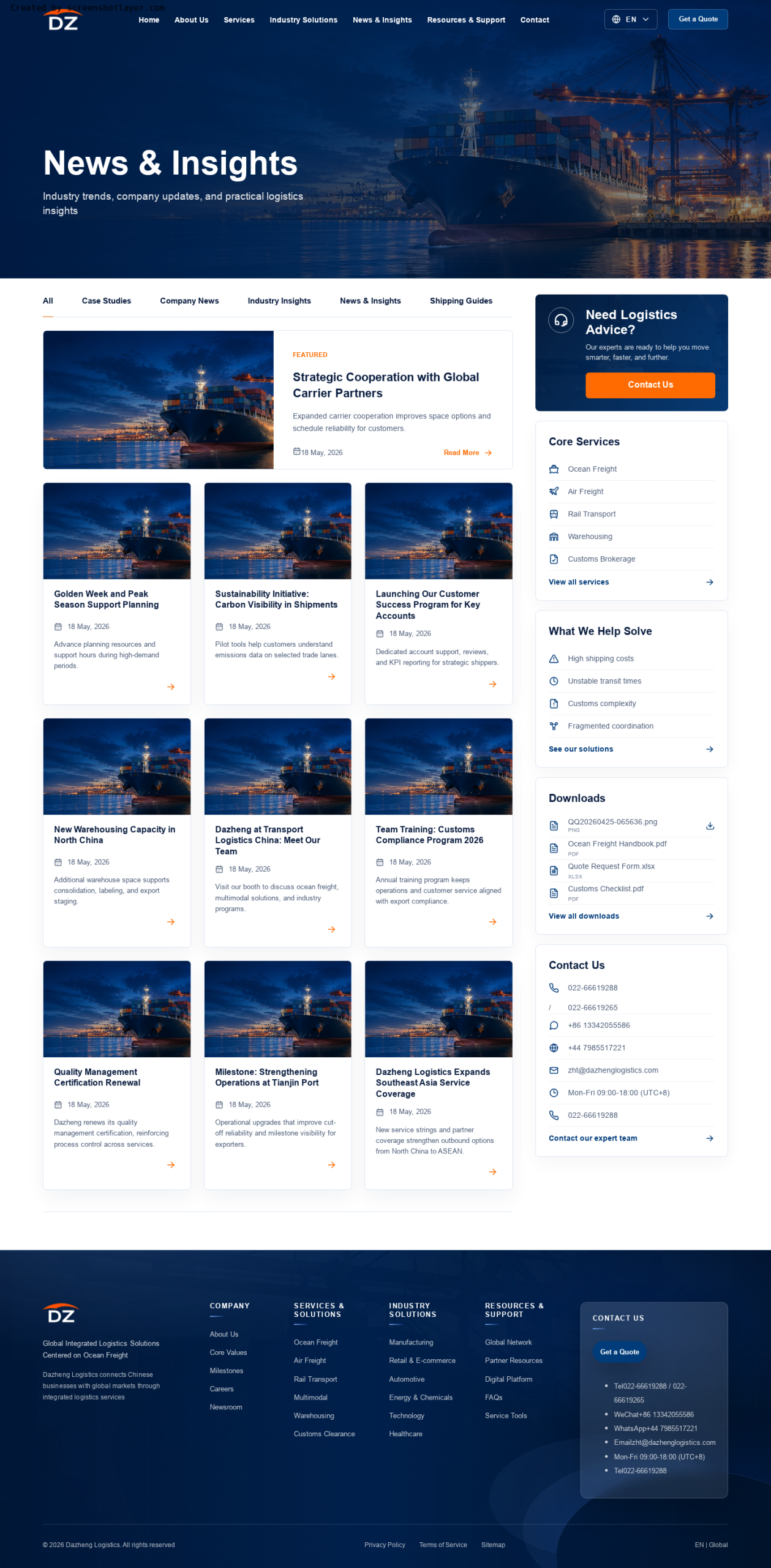Open Multimodal link in footer services
771x1568 pixels.
tap(310, 1397)
